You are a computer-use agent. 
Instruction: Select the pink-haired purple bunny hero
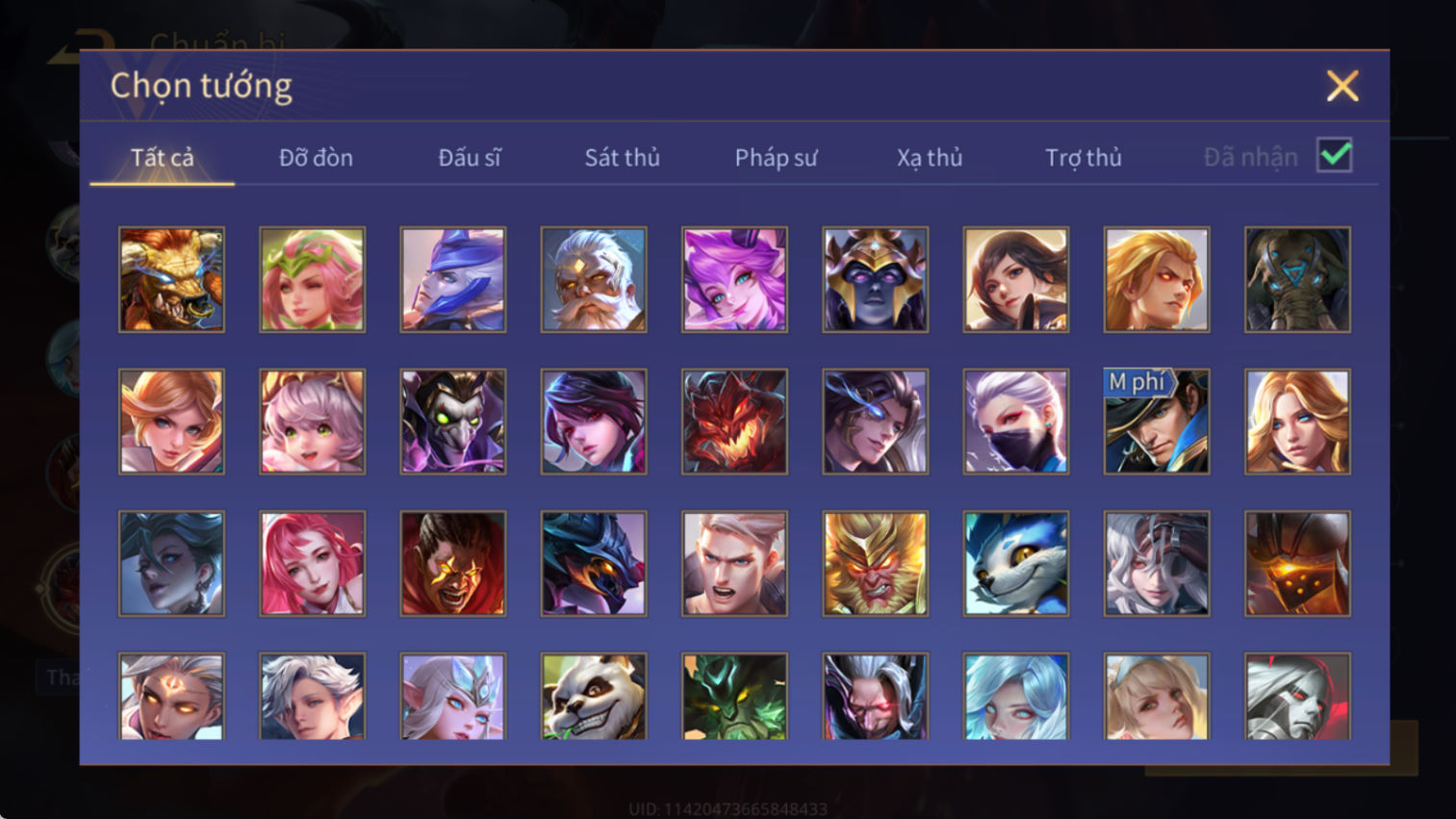tap(734, 280)
